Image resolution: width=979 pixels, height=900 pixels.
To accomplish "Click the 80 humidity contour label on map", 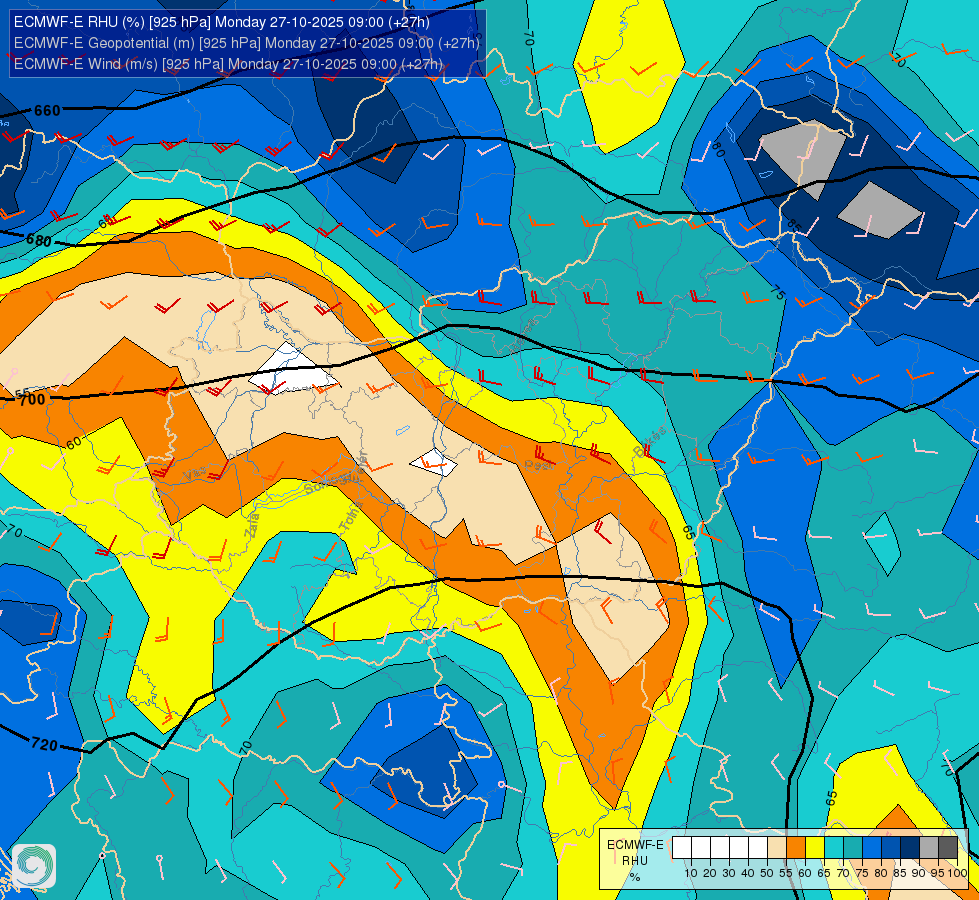I will (x=718, y=151).
